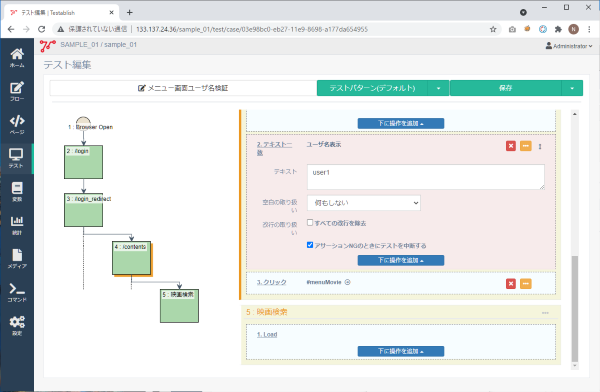Open the 変数 (variables) sidebar item
The image size is (600, 392).
[17, 192]
